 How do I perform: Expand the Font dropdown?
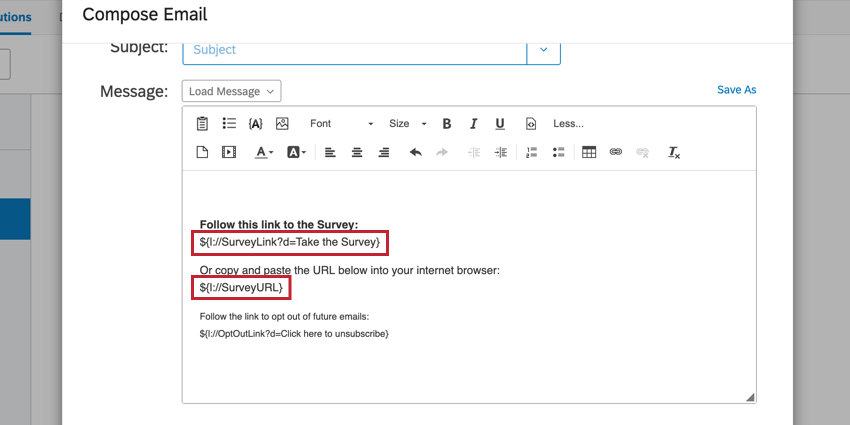[342, 124]
